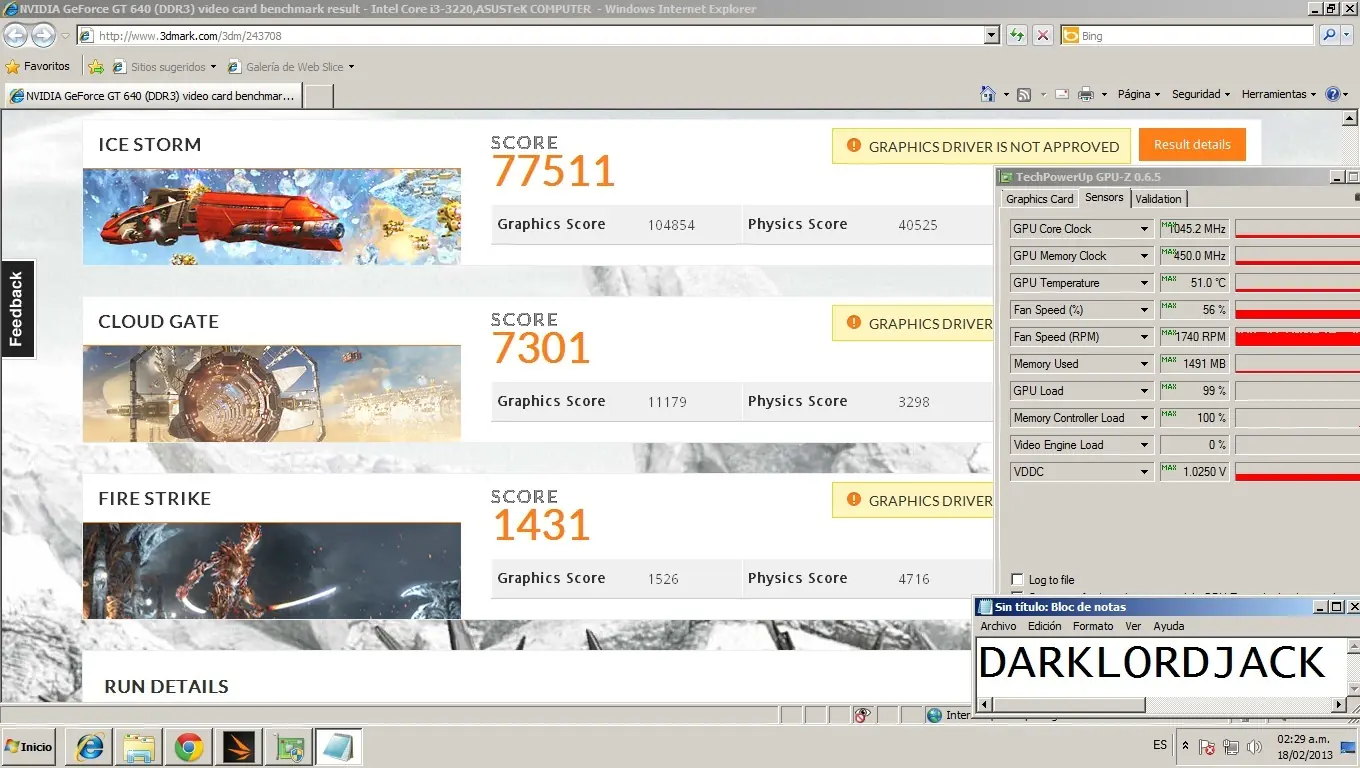The width and height of the screenshot is (1360, 768).
Task: Open the Feedback side tab
Action: [x=17, y=309]
